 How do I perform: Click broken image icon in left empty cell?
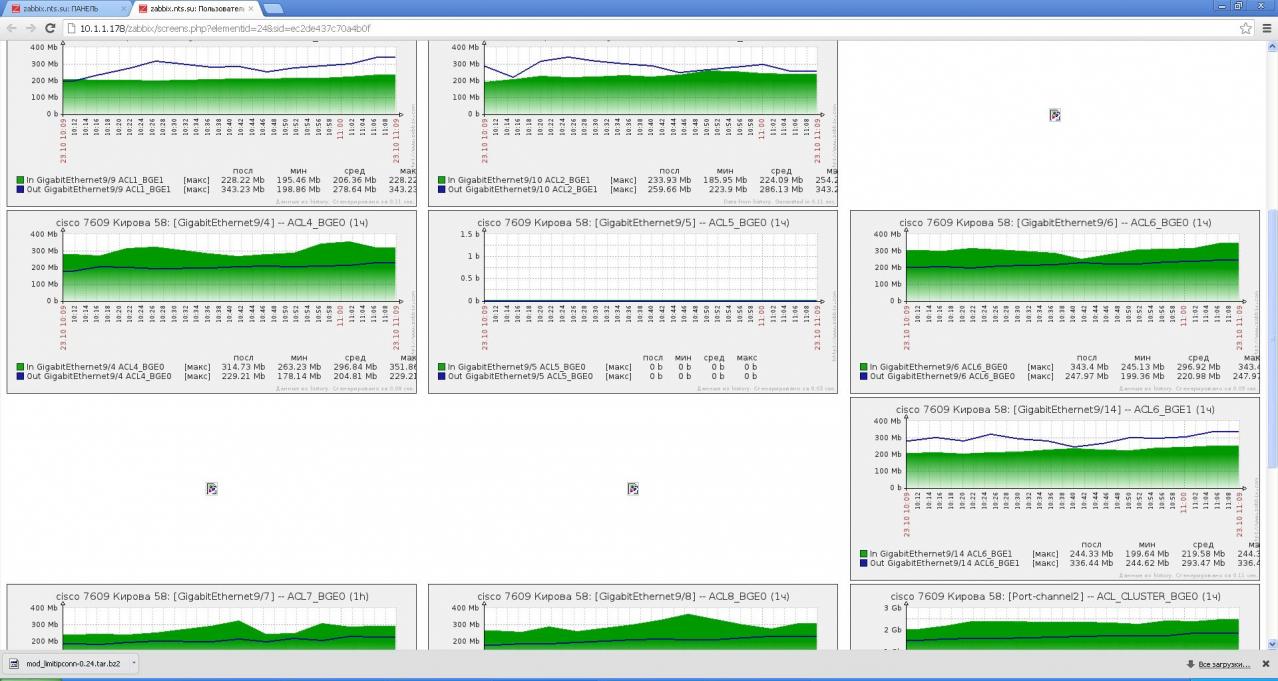[212, 488]
